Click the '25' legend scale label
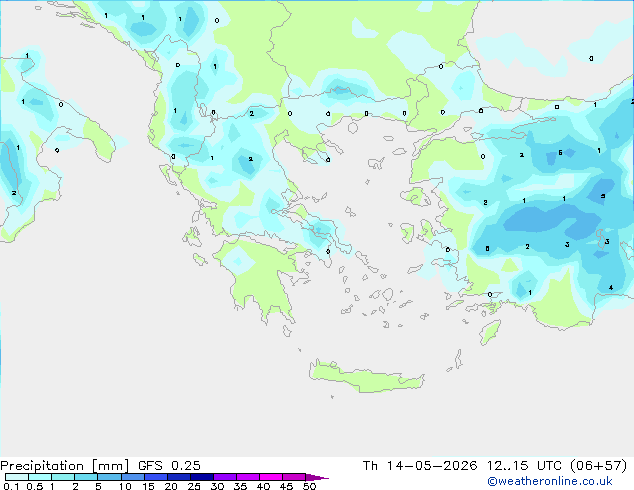The height and width of the screenshot is (490, 634). (194, 486)
